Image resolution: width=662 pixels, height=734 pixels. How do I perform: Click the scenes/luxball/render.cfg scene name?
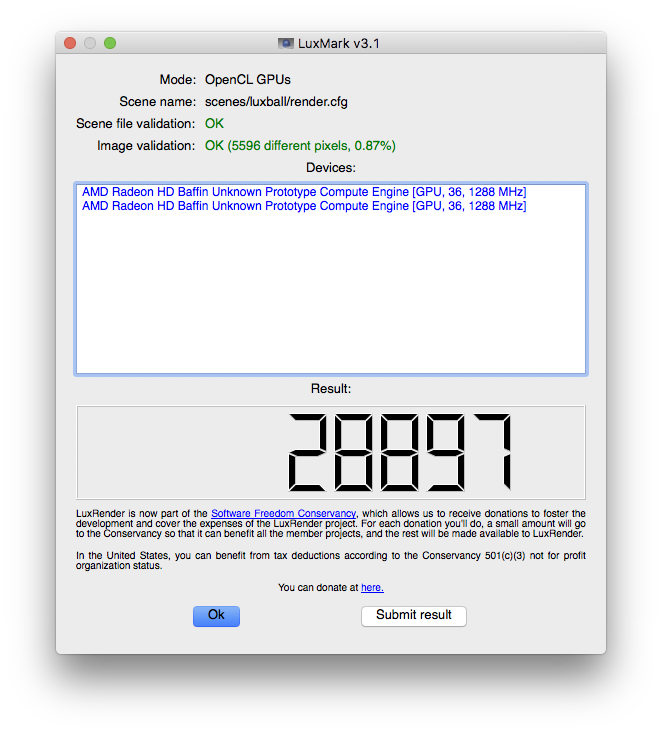point(276,102)
